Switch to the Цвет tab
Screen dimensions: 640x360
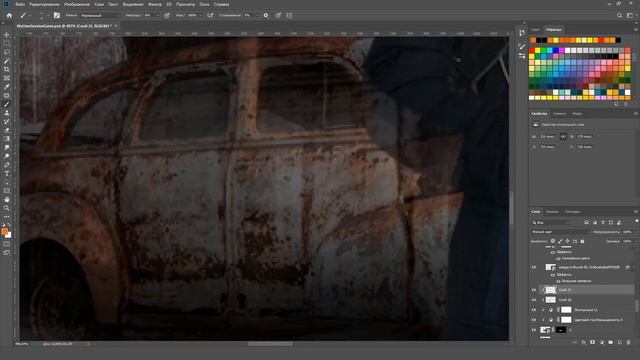coord(536,29)
